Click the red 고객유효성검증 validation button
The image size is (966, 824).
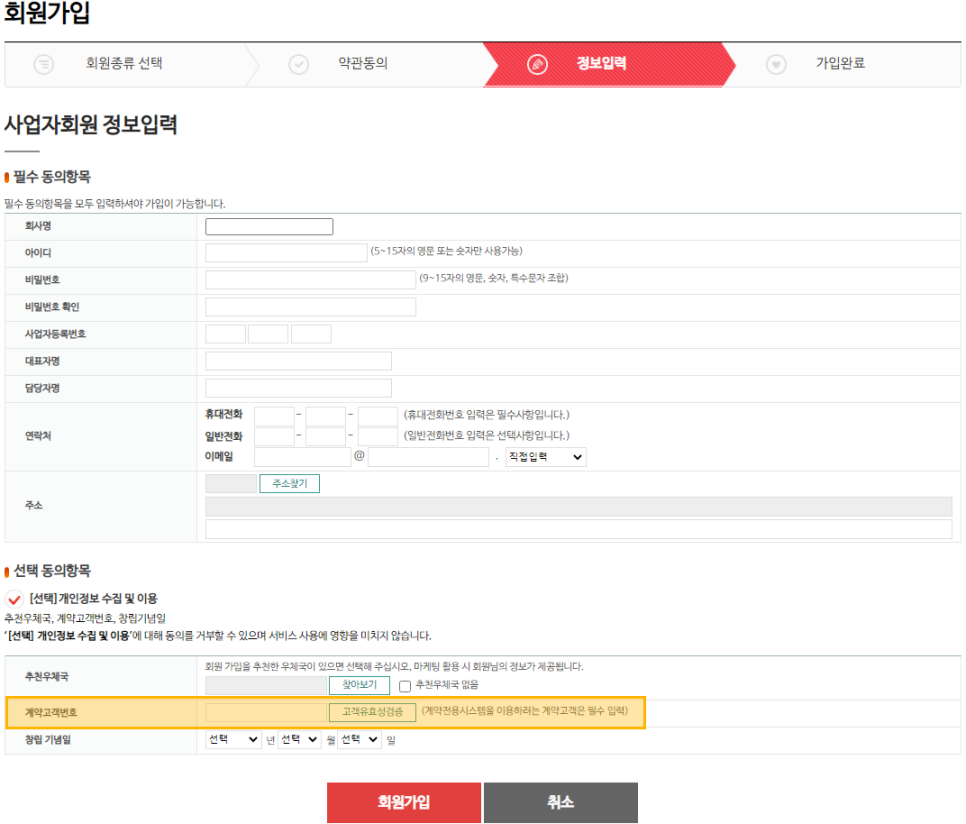[371, 712]
